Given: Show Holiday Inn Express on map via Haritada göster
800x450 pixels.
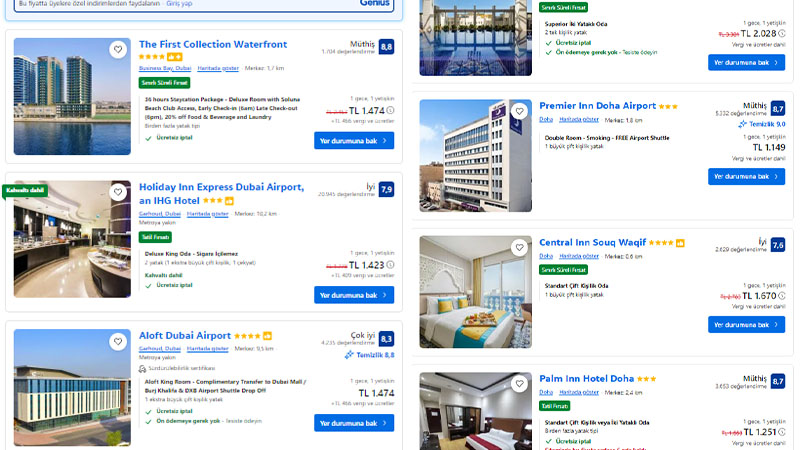Looking at the screenshot, I should 207,213.
